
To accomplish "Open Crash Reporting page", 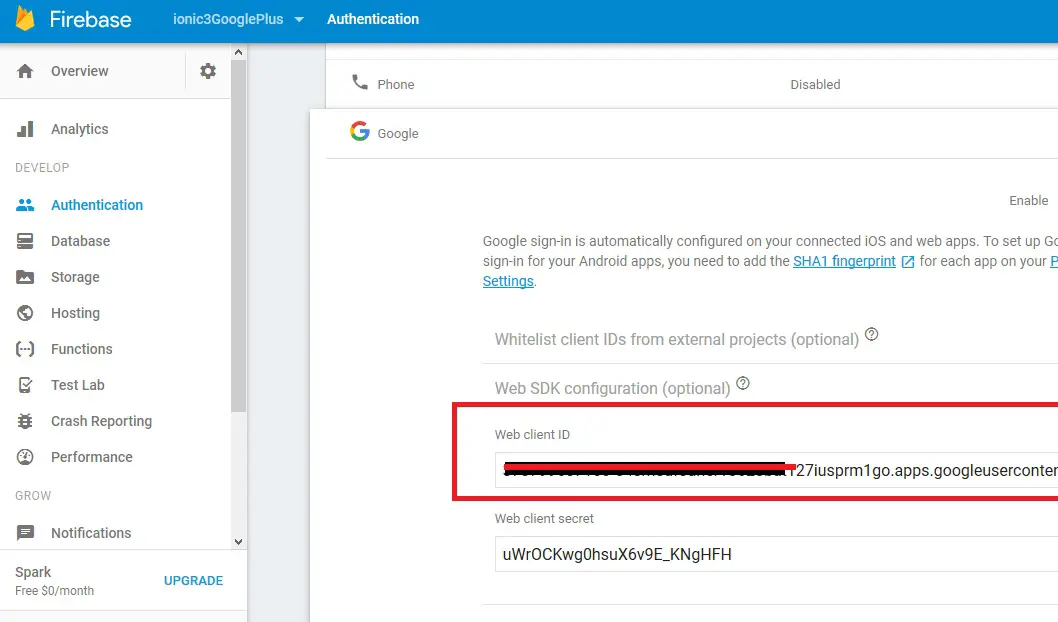I will point(101,421).
